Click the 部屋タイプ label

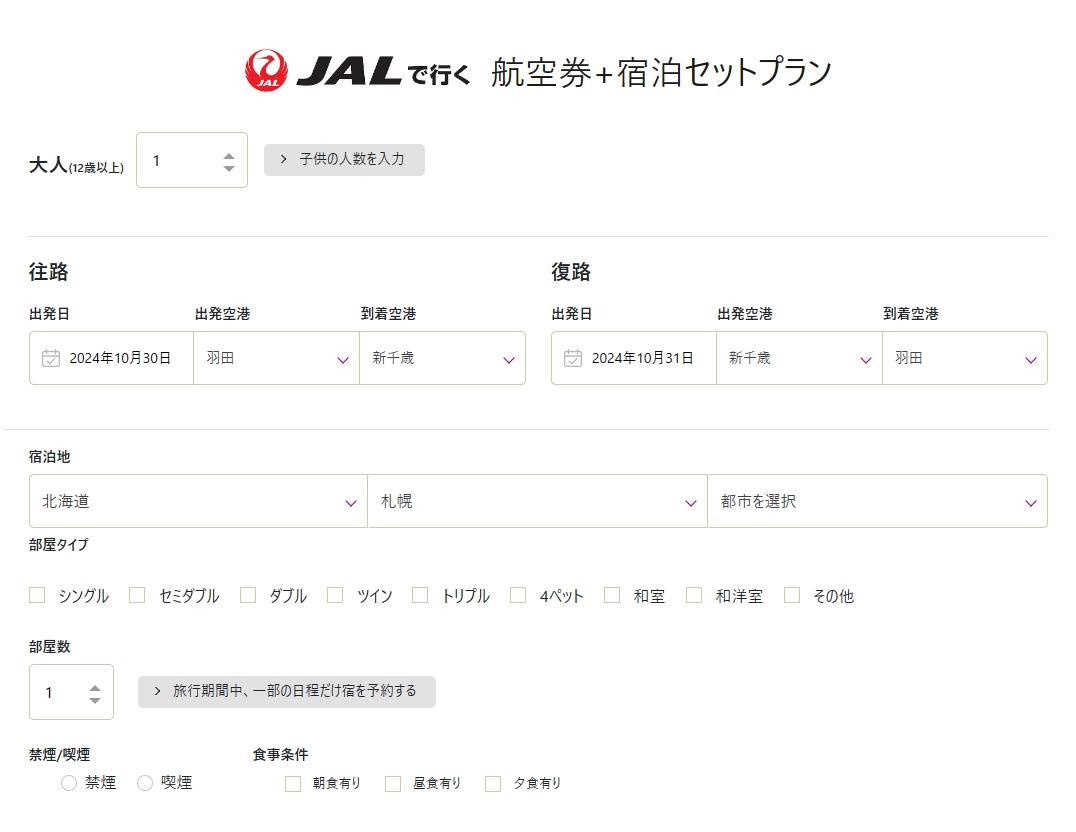(x=59, y=545)
